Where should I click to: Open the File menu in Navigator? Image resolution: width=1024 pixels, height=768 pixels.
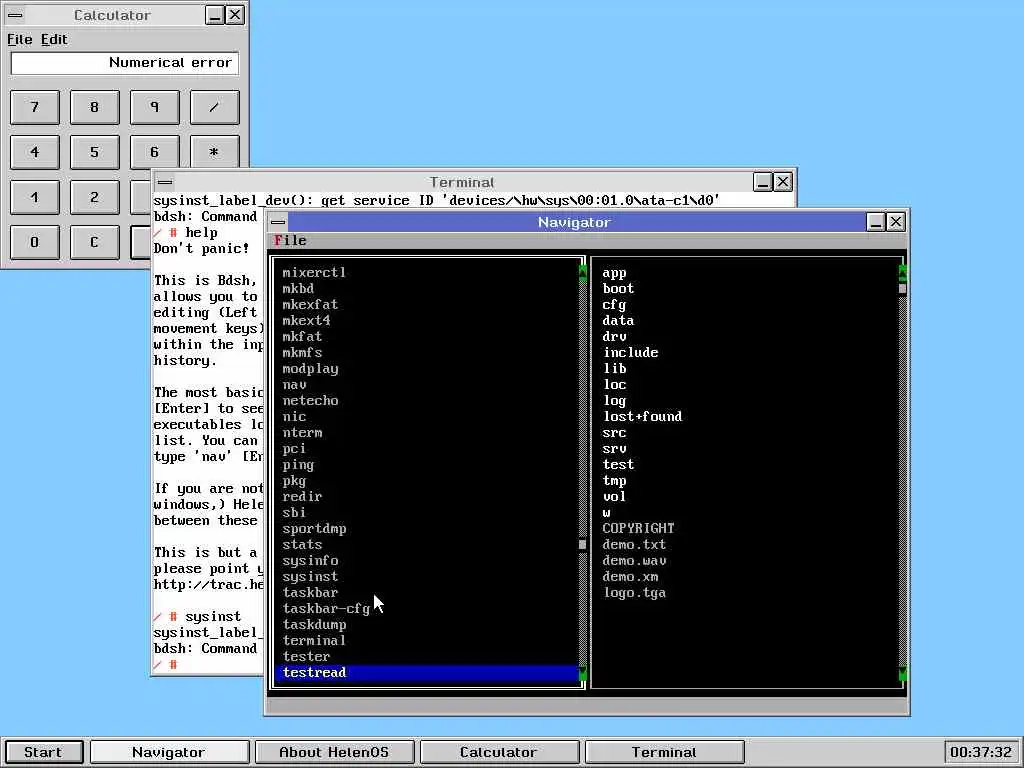[291, 240]
